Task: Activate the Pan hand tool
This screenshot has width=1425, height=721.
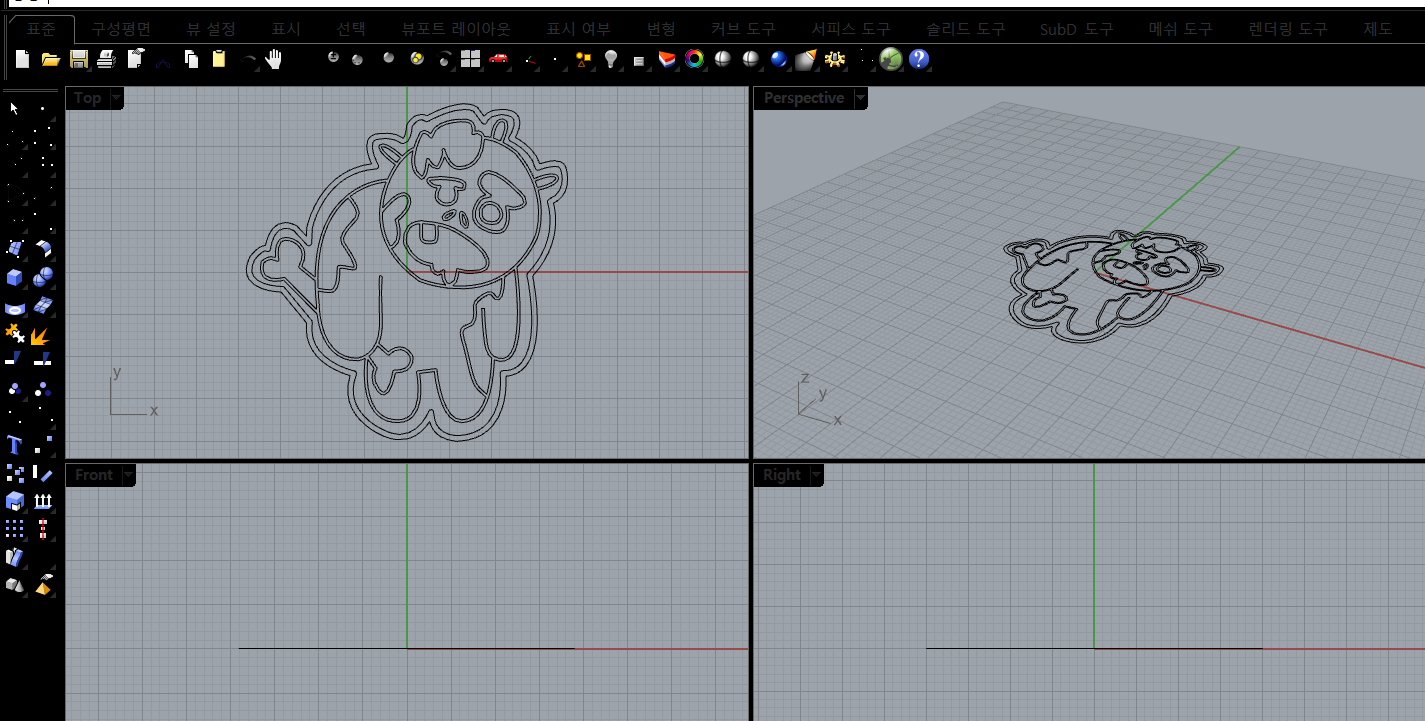Action: [x=274, y=60]
